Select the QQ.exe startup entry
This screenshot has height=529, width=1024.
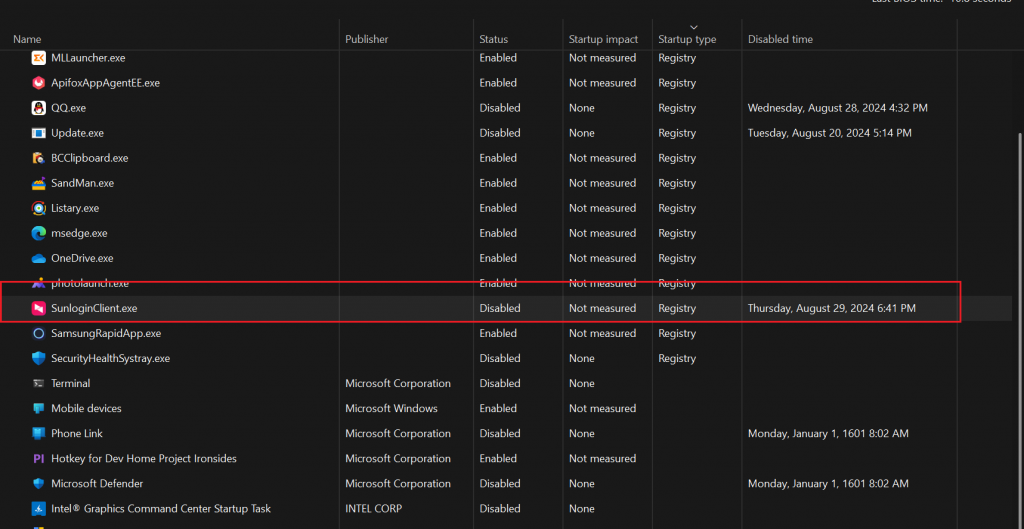pyautogui.click(x=69, y=108)
